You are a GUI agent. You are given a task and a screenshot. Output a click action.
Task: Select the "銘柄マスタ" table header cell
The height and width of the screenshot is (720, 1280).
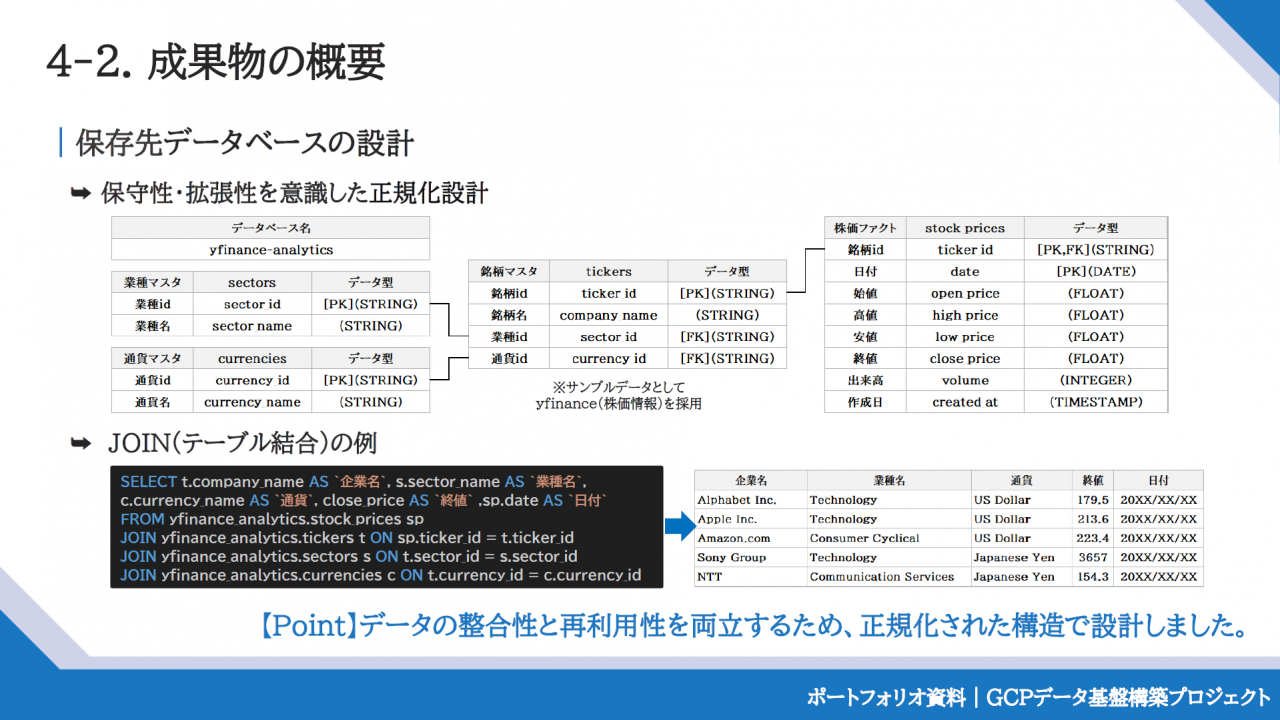[x=509, y=271]
